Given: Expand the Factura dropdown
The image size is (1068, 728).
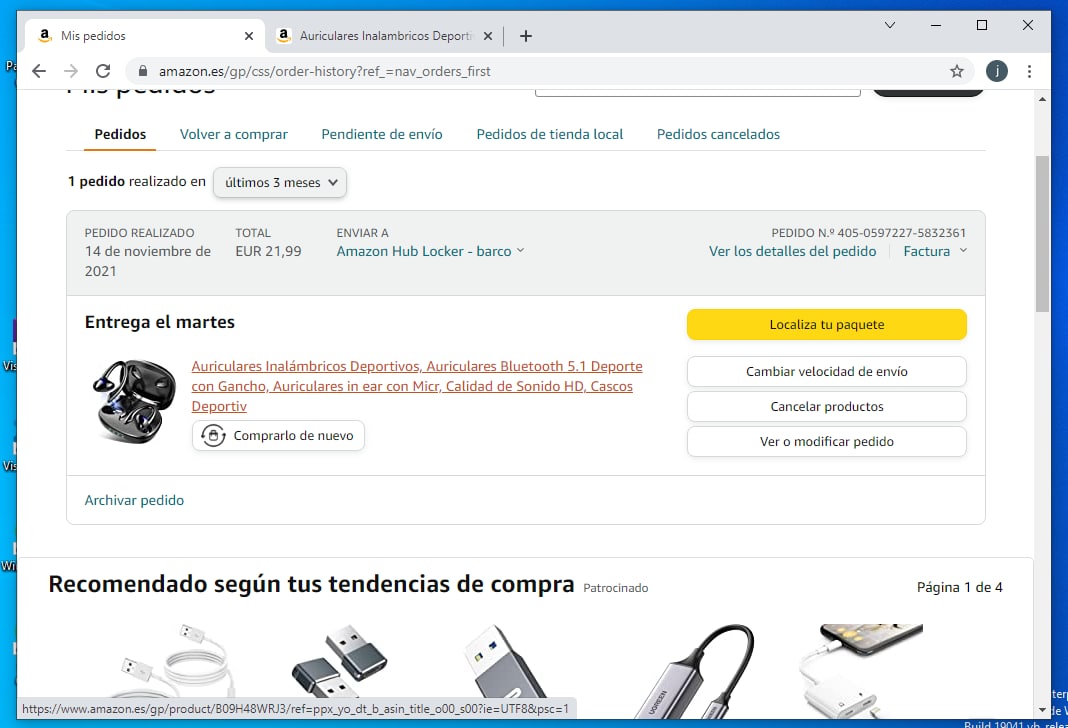Looking at the screenshot, I should click(x=934, y=251).
